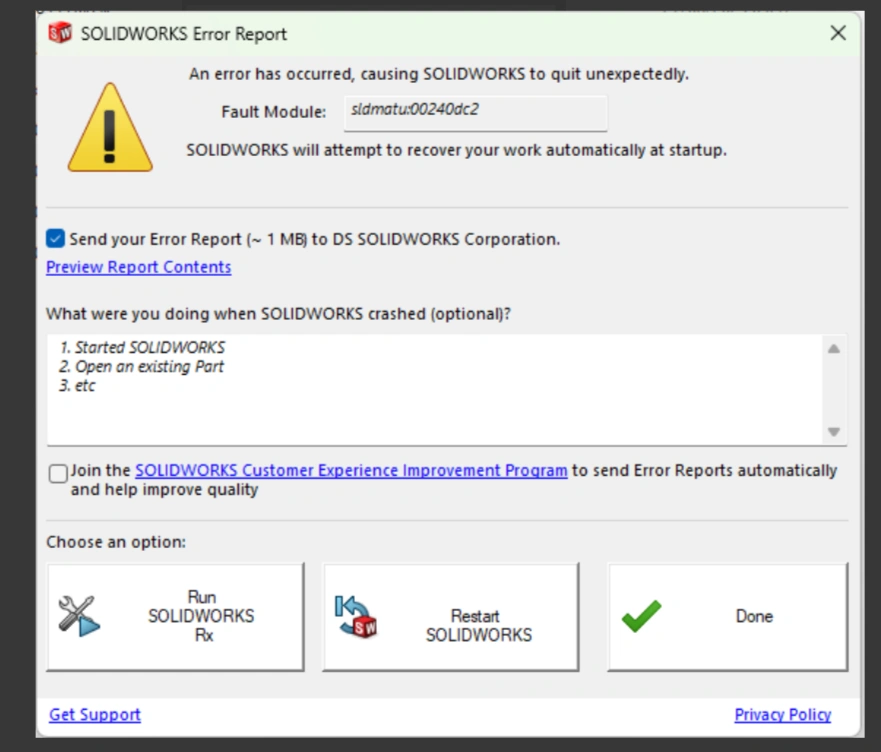Click the Send your Error Report label text
This screenshot has height=752, width=881.
(315, 239)
